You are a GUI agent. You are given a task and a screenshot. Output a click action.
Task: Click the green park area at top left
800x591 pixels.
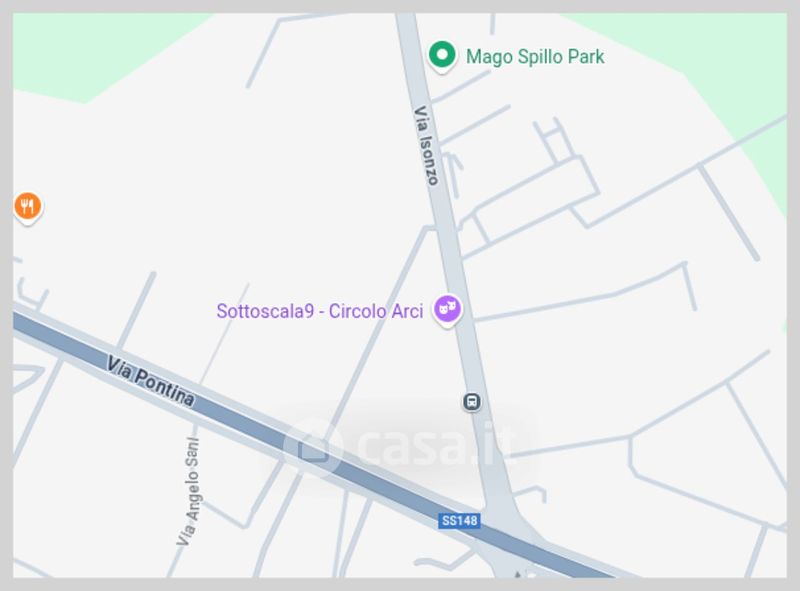pos(102,51)
